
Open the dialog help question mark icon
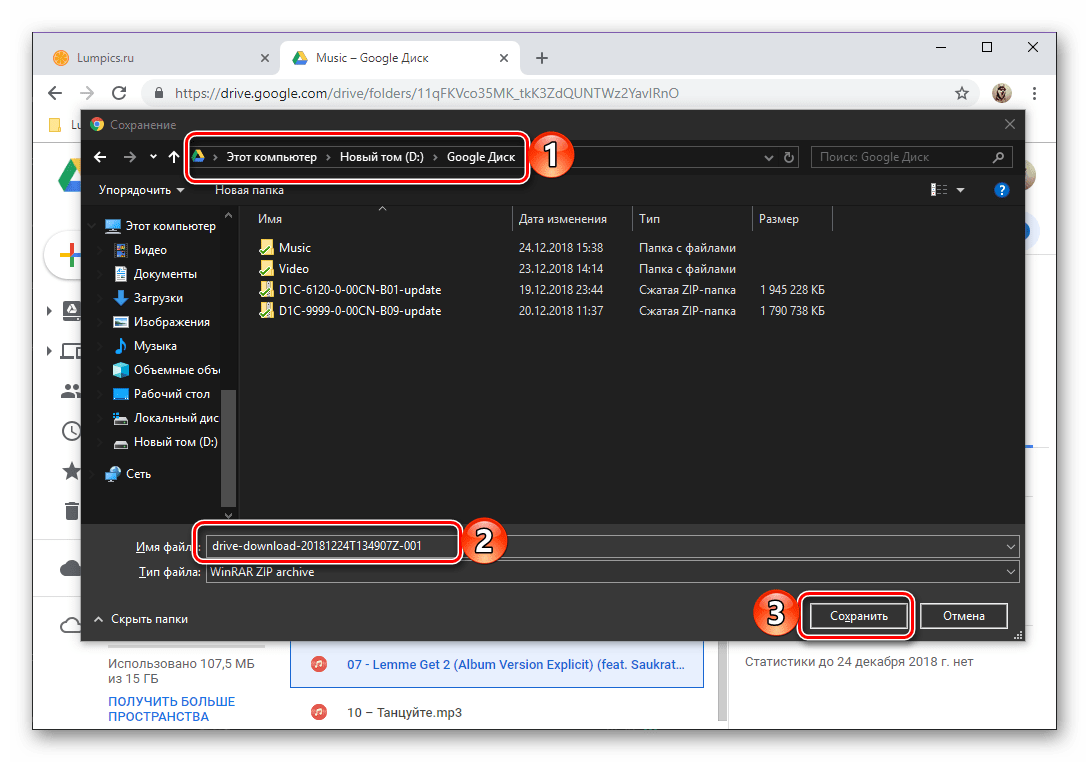(1001, 190)
